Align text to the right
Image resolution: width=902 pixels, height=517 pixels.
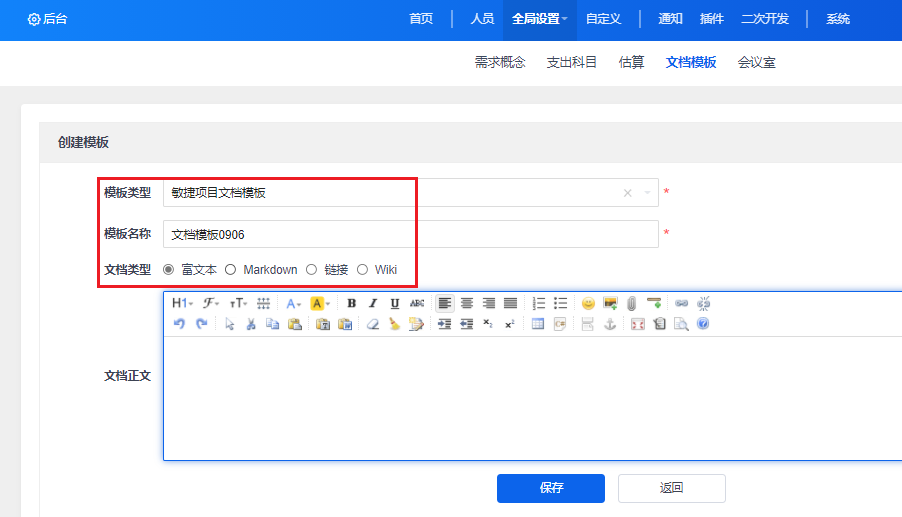pos(488,303)
